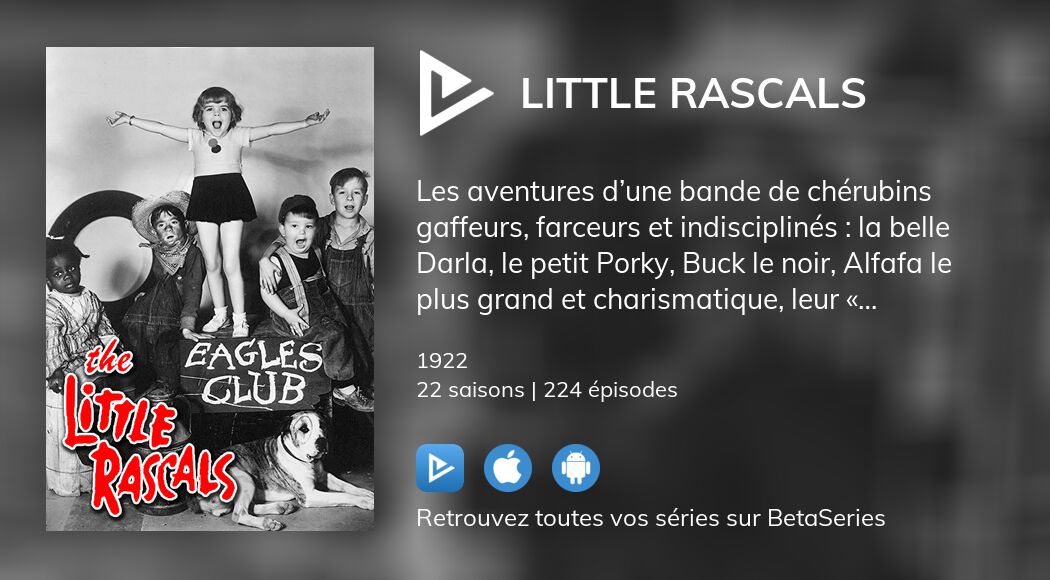Open the 224 épisodes label
The width and height of the screenshot is (1050, 580).
(x=610, y=390)
